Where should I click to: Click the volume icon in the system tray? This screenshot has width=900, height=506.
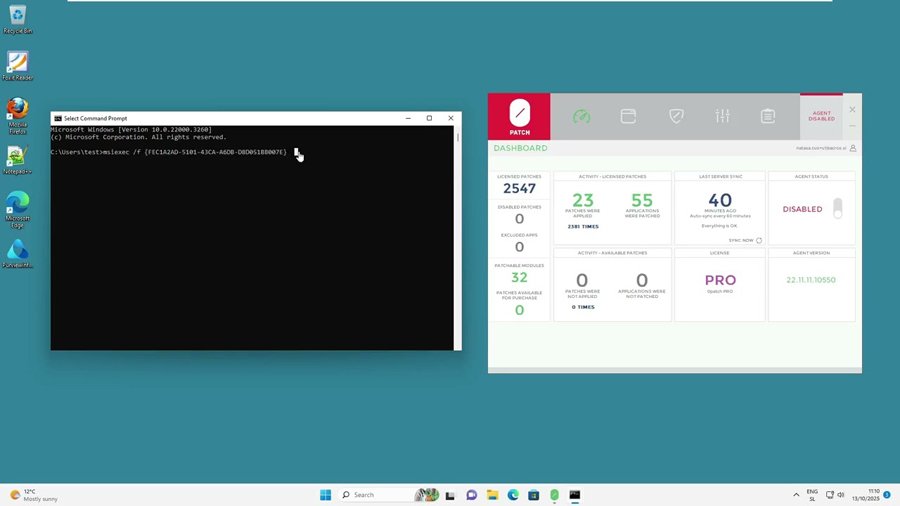841,495
